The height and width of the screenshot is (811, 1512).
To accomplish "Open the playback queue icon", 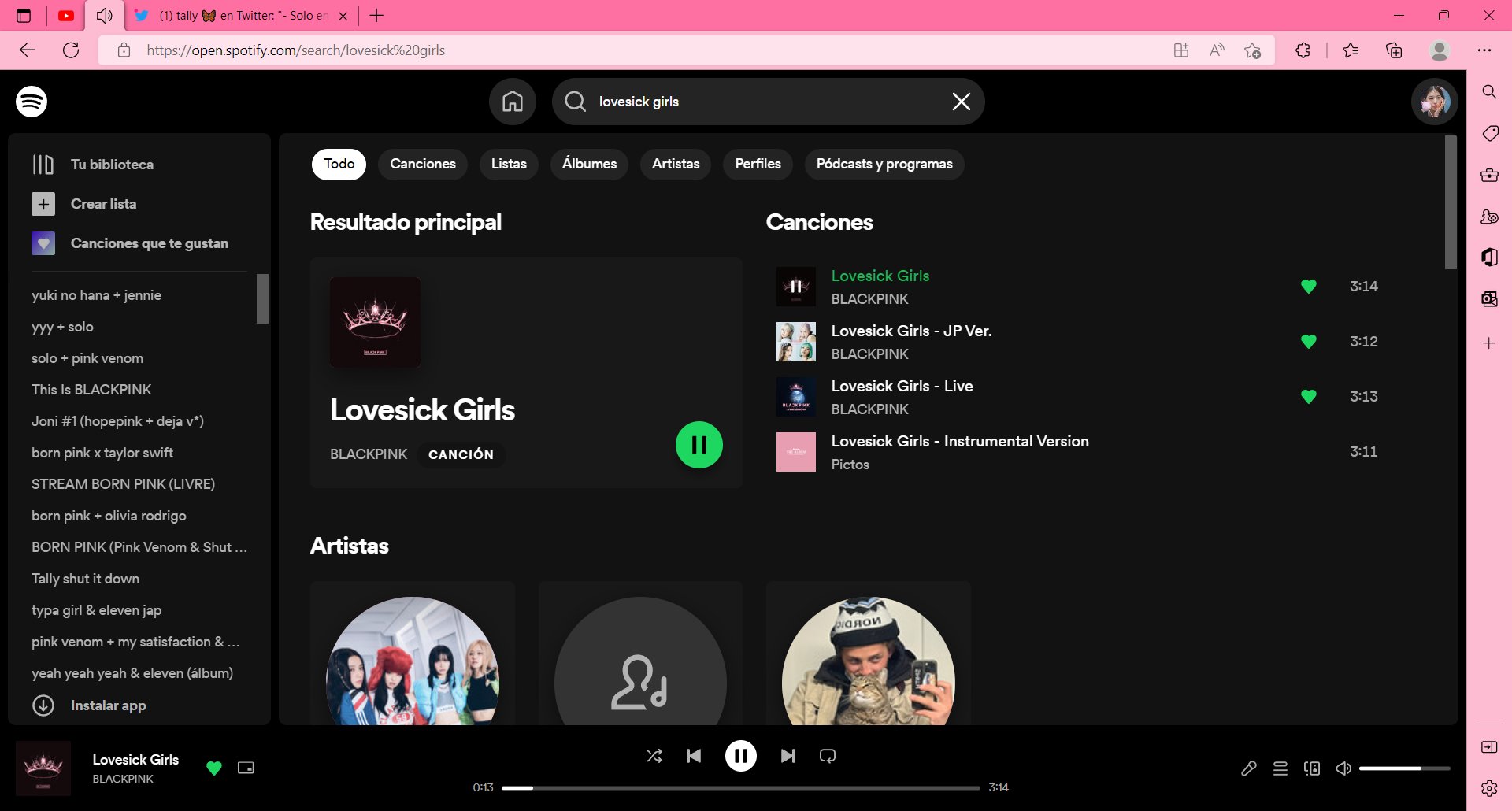I will tap(1280, 768).
